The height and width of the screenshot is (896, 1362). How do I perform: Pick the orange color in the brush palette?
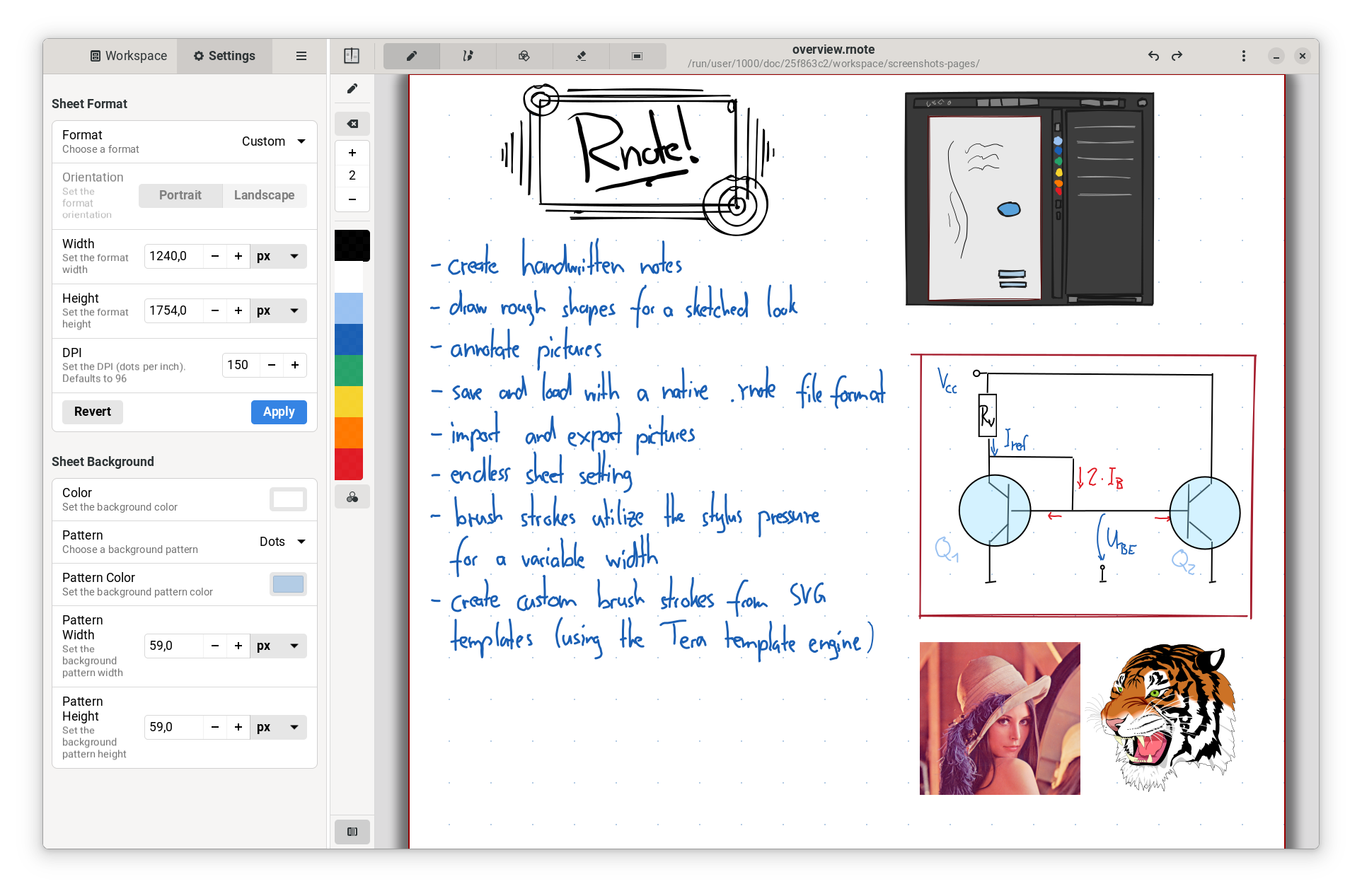[x=349, y=433]
